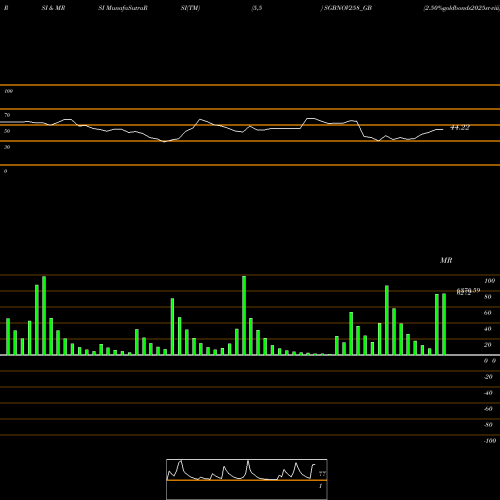Click the 30 level label on RSI axis
500x500 pixels.
tap(7, 147)
